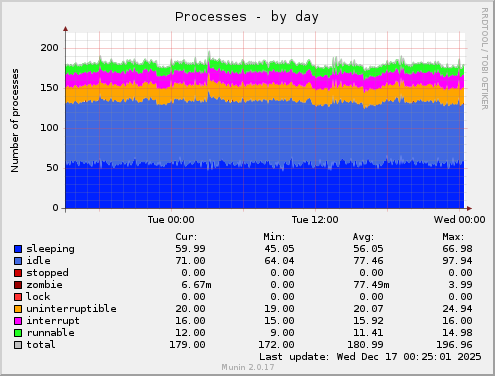Click the 50 y-axis tick label

52,168
